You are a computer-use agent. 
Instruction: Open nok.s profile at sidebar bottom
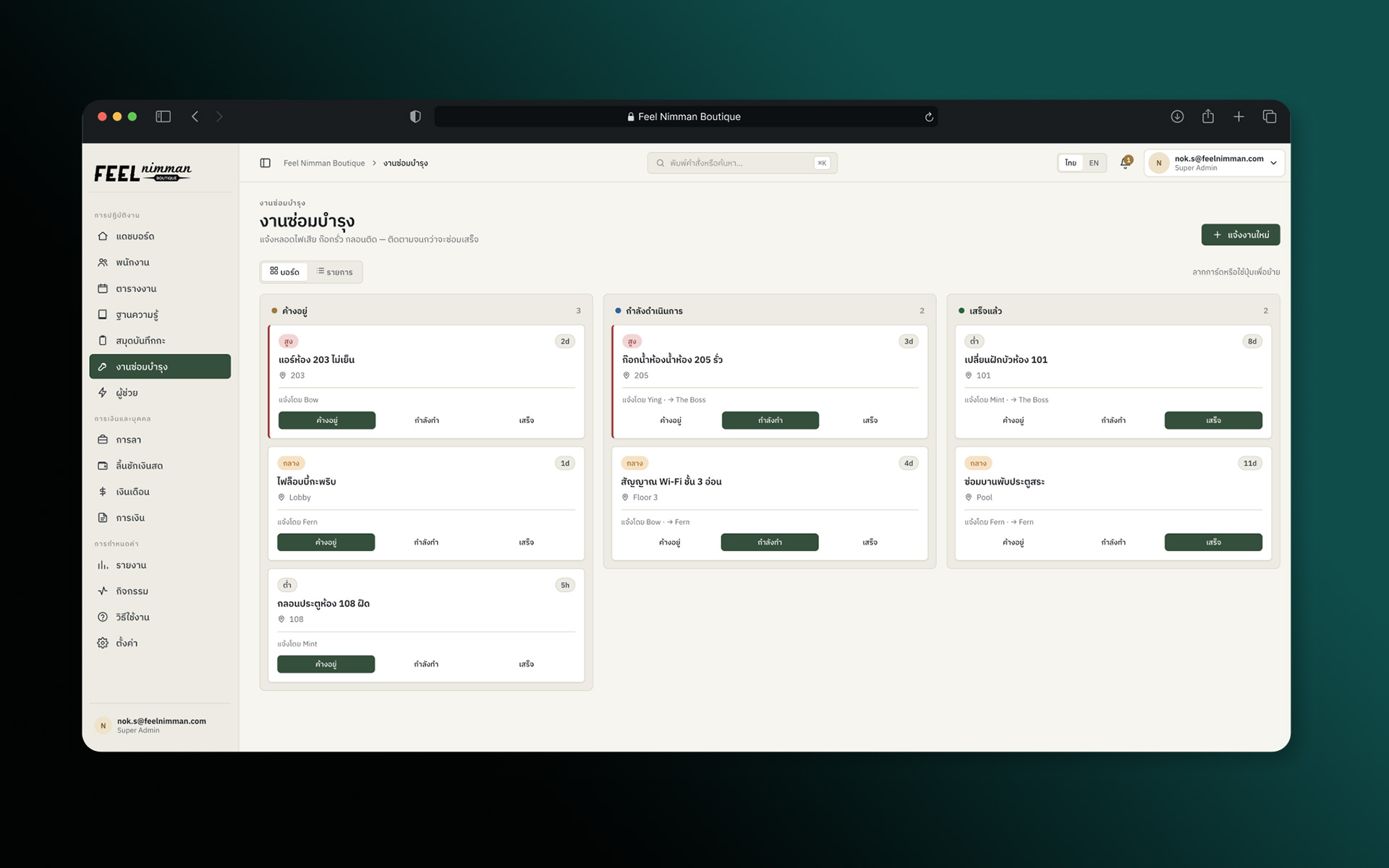(x=160, y=725)
